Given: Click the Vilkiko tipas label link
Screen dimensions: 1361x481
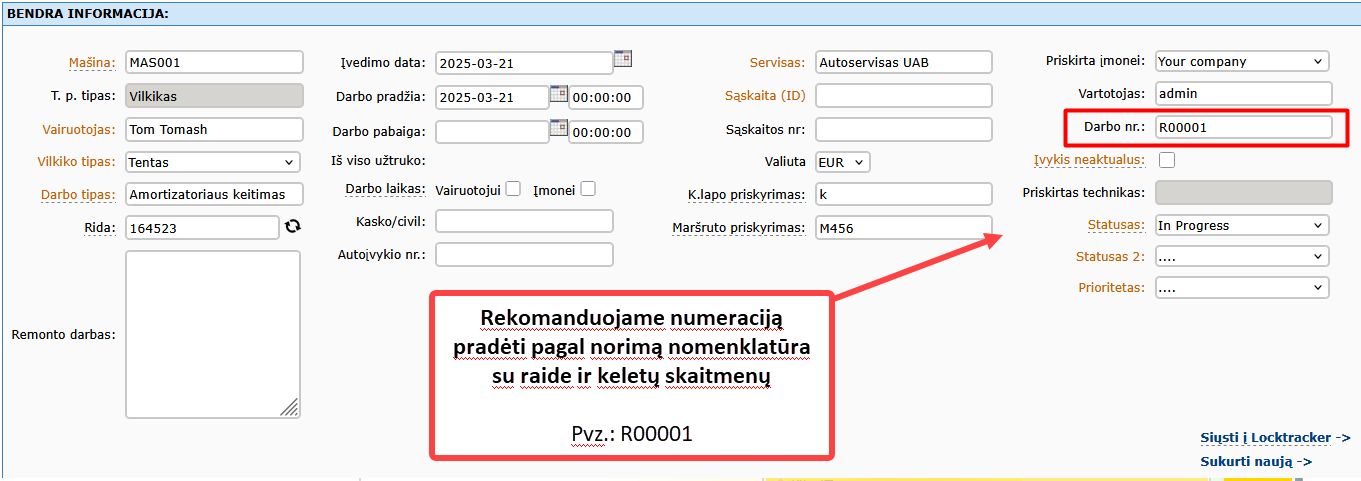Looking at the screenshot, I should tap(76, 161).
